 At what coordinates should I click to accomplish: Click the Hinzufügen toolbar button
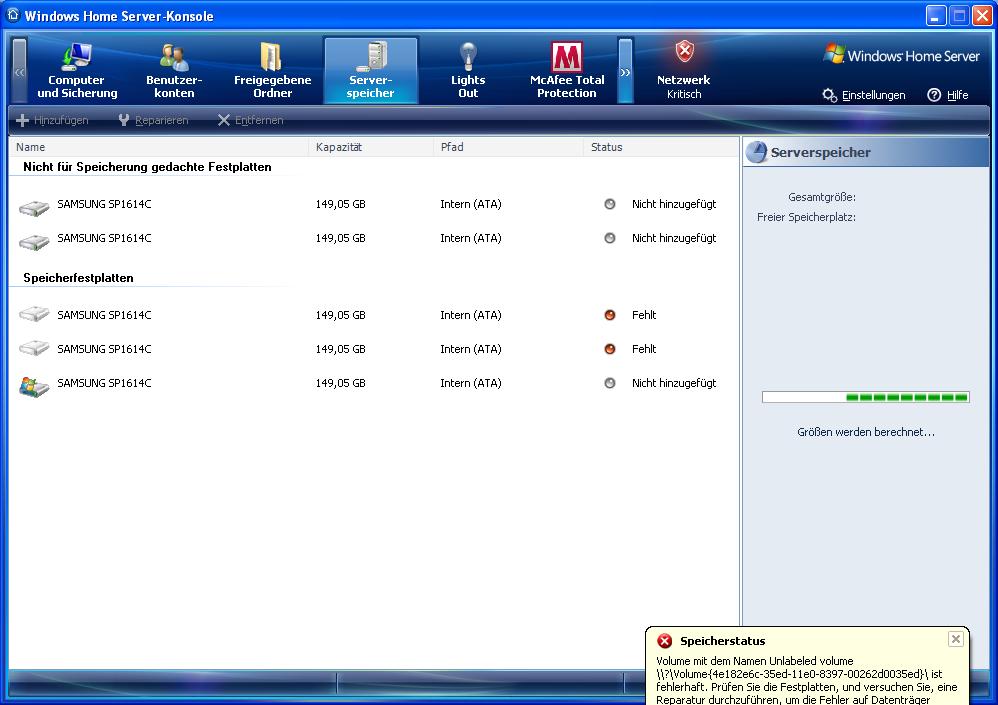52,120
